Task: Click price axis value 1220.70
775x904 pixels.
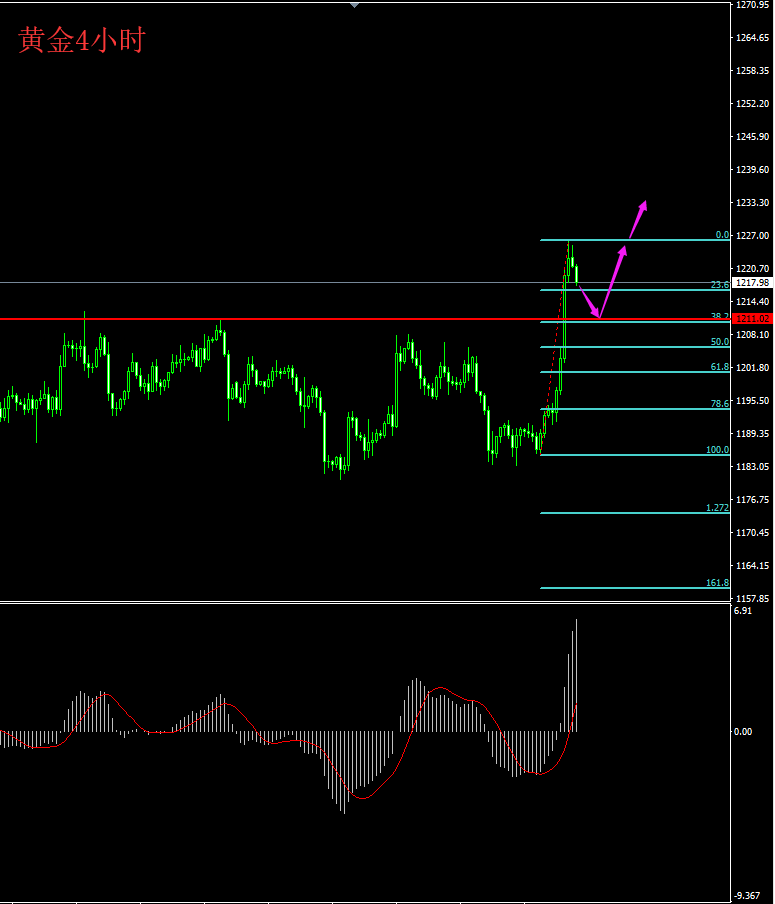Action: (753, 269)
